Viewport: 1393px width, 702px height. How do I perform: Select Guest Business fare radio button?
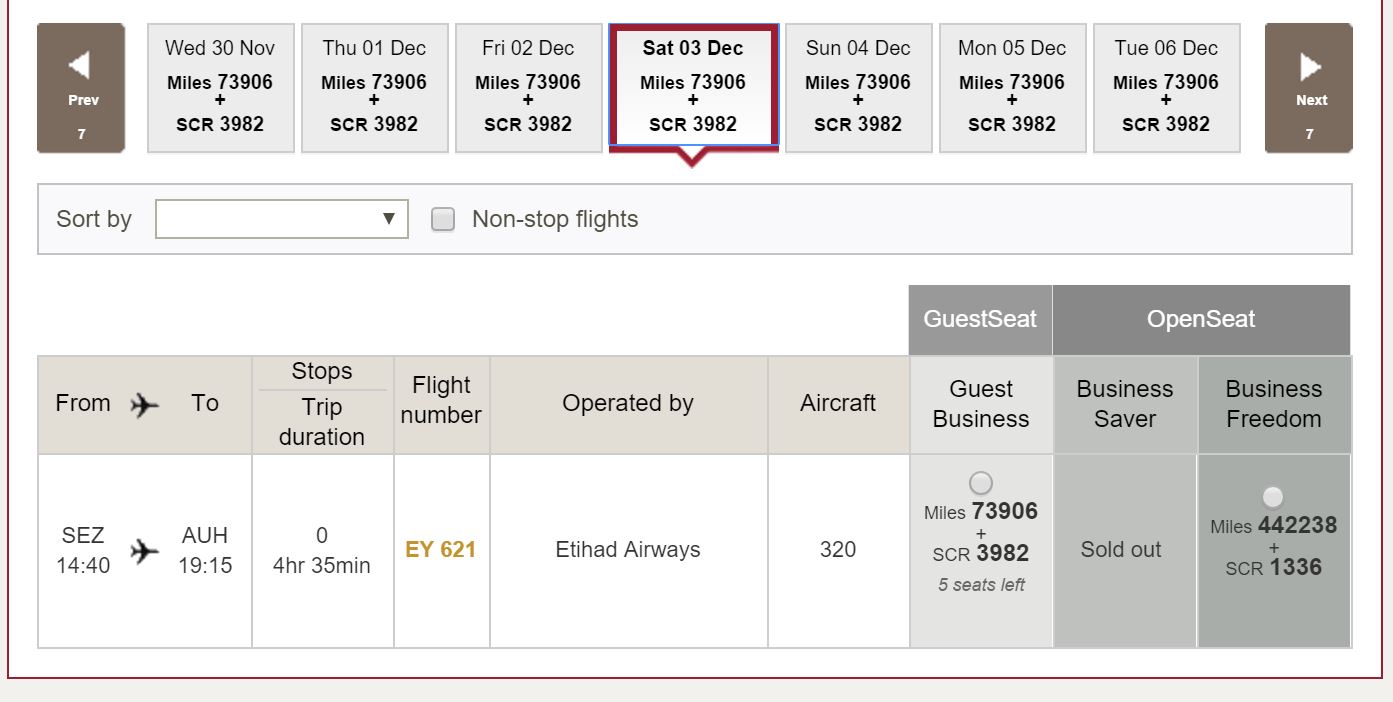[981, 482]
